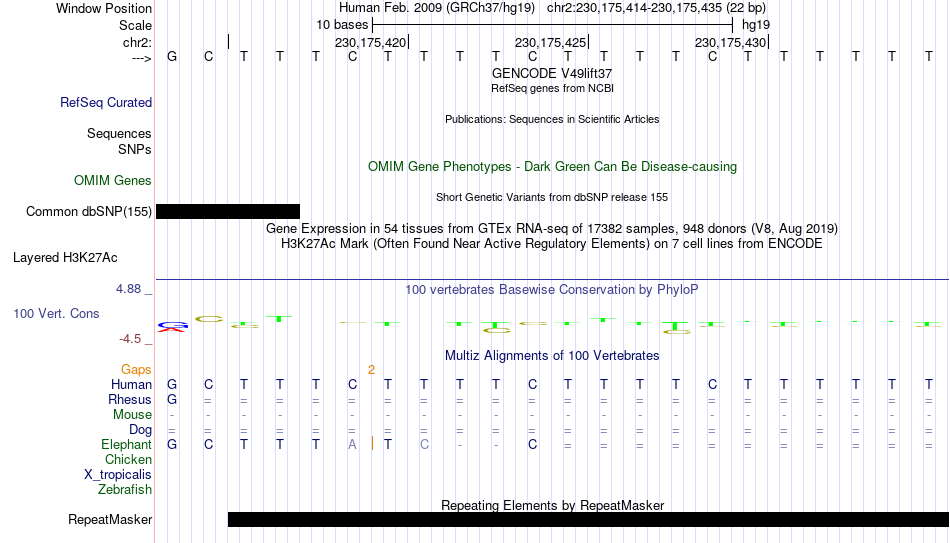The height and width of the screenshot is (543, 950).
Task: Click the ---> sequence direction arrow label
Action: click(141, 58)
